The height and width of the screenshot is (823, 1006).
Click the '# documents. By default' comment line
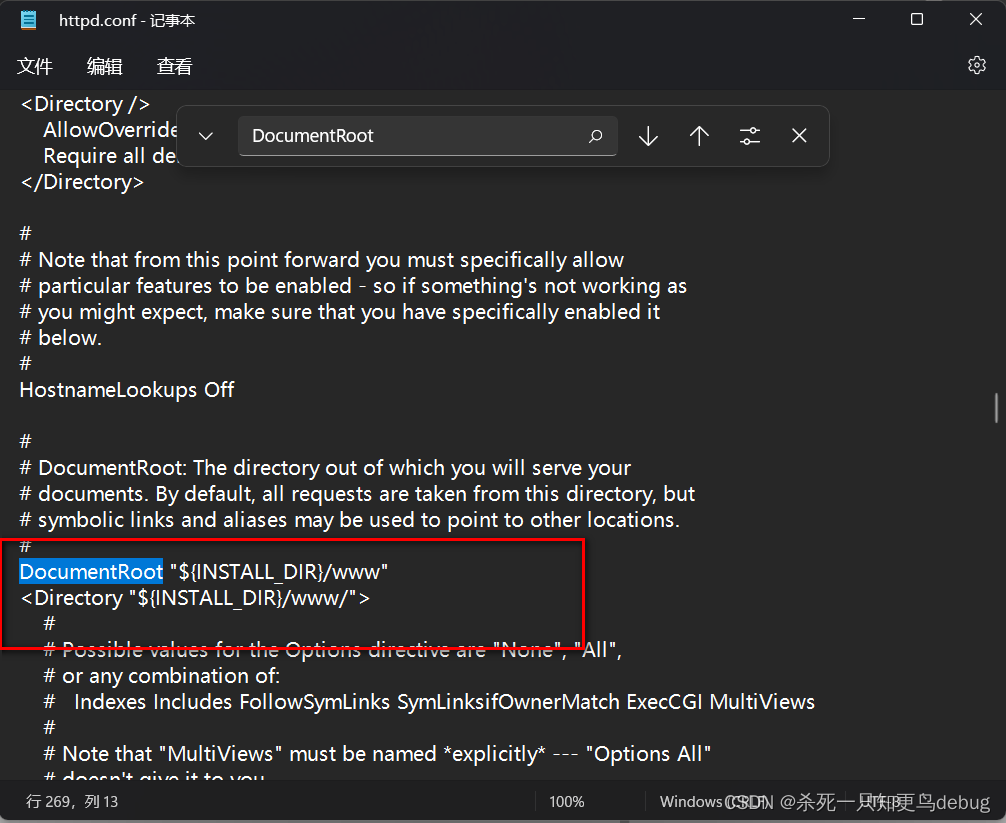(357, 494)
